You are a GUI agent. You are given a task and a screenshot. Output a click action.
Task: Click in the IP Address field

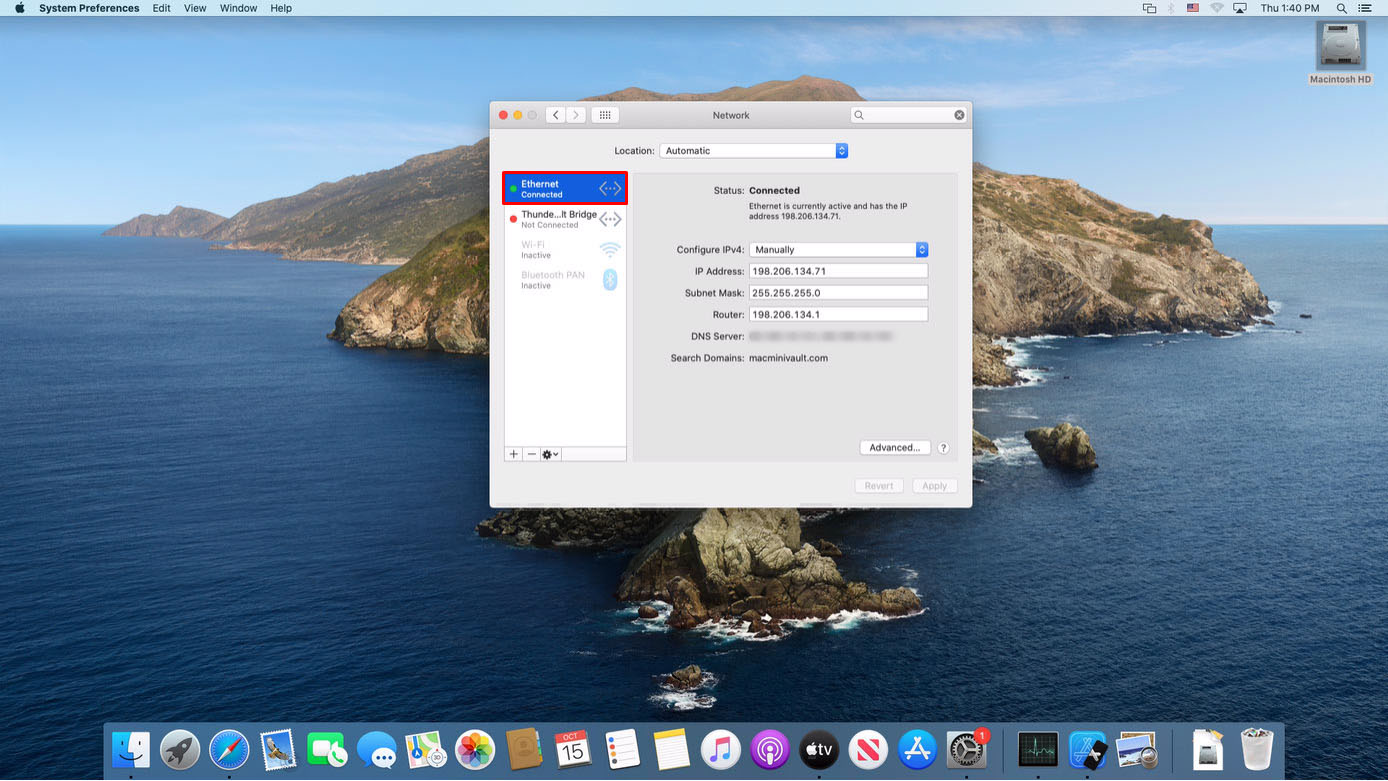(x=838, y=271)
